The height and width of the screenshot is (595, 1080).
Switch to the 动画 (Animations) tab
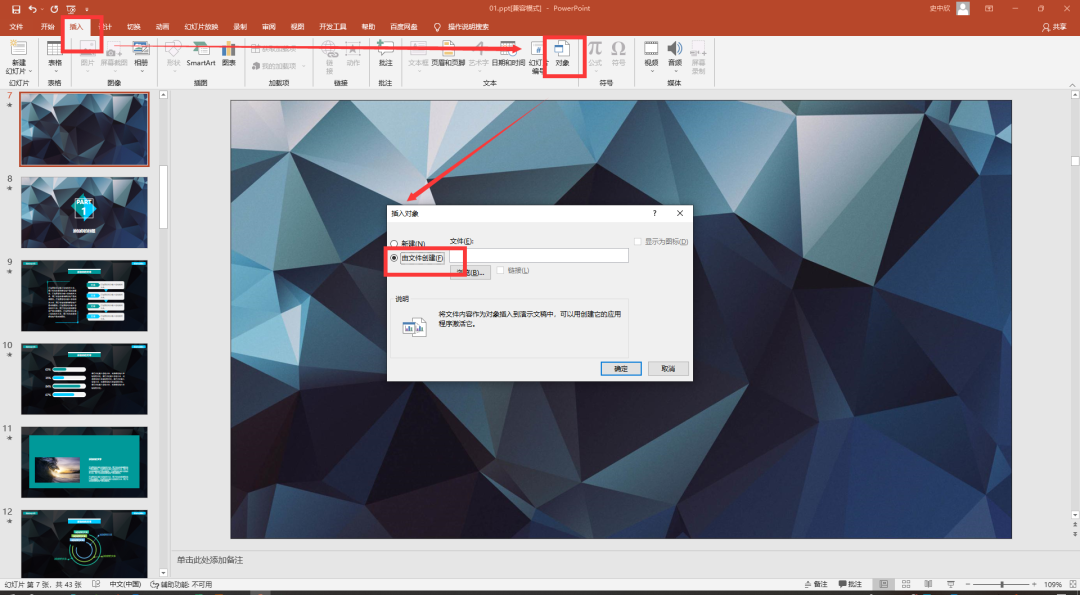162,27
